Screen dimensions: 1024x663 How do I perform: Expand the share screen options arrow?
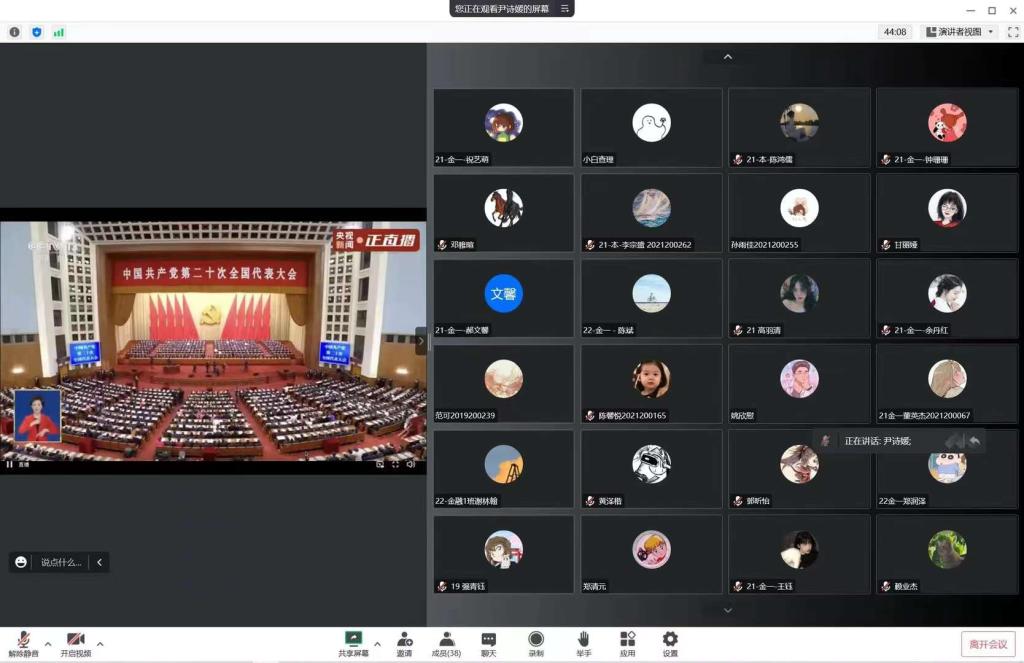377,644
